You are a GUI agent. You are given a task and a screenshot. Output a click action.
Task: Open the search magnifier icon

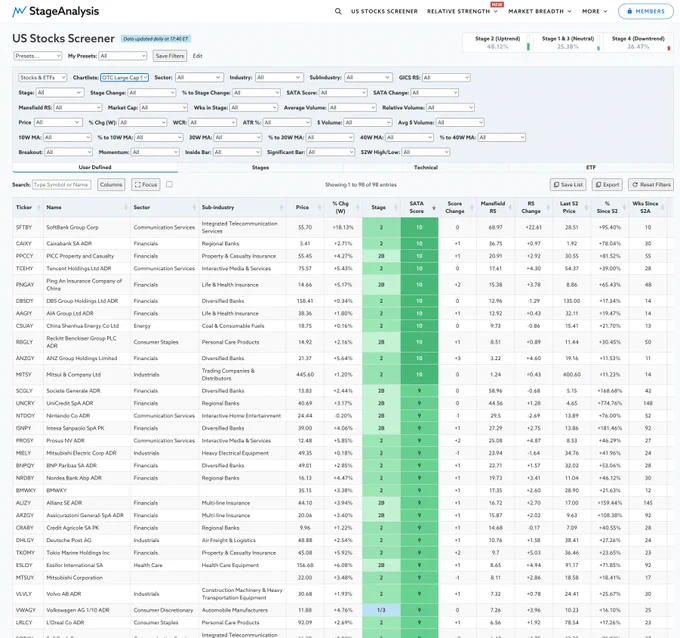[x=338, y=11]
